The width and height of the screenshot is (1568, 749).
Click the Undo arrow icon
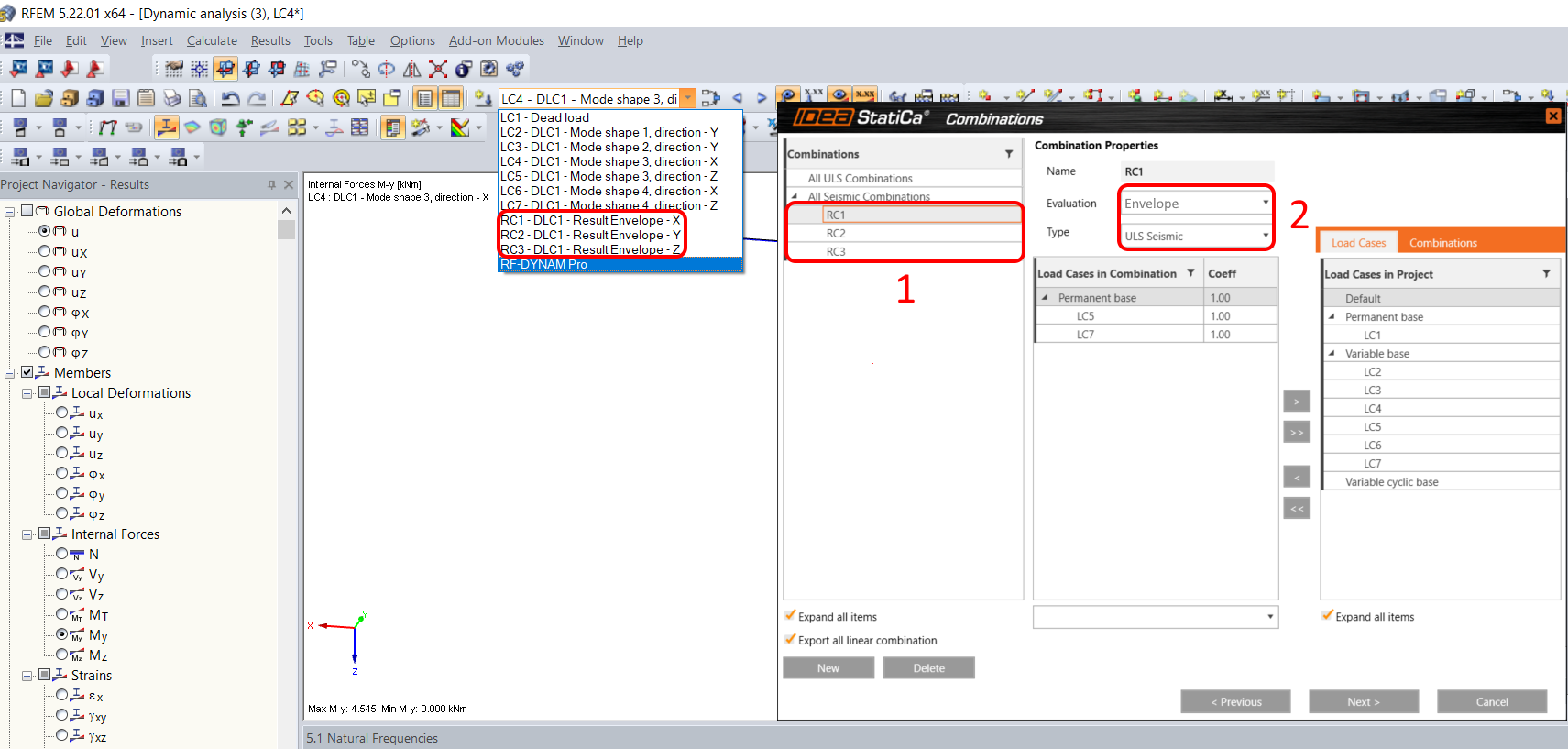[231, 98]
